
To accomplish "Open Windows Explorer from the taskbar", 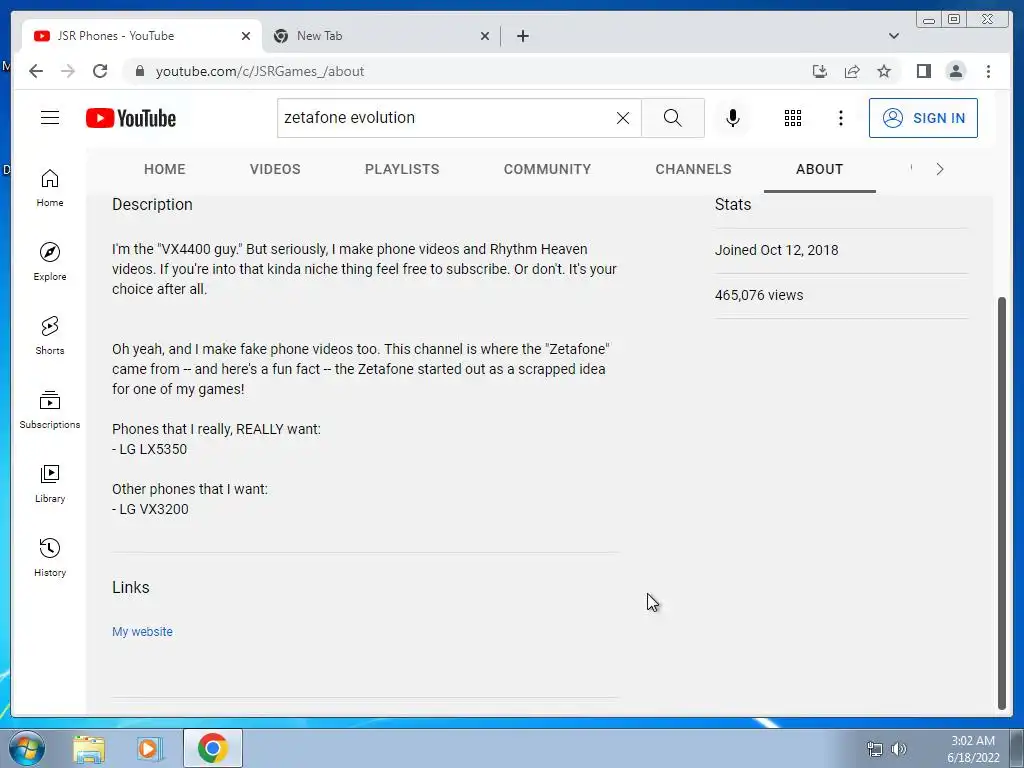I will pos(89,748).
